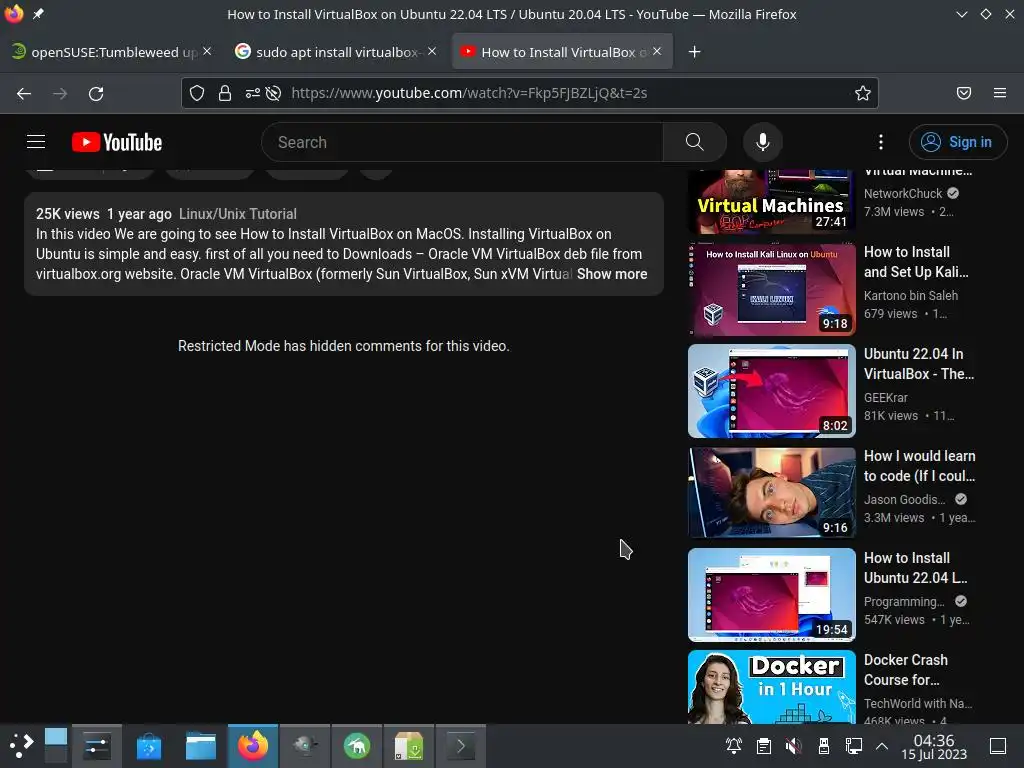The image size is (1024, 768).
Task: Close the sudo apt install virtualbox tab
Action: coord(432,51)
